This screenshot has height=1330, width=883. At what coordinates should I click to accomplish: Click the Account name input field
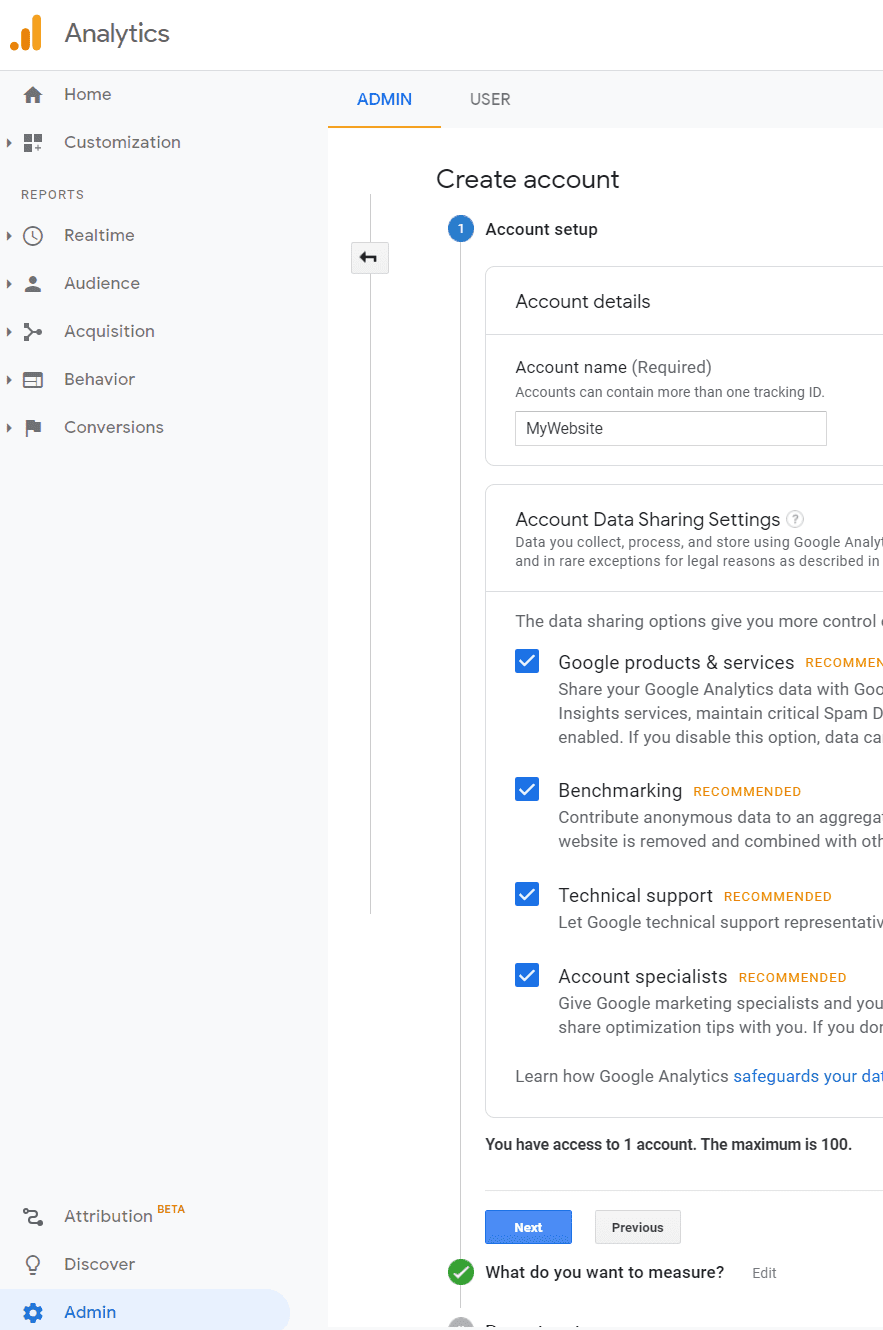click(x=671, y=428)
